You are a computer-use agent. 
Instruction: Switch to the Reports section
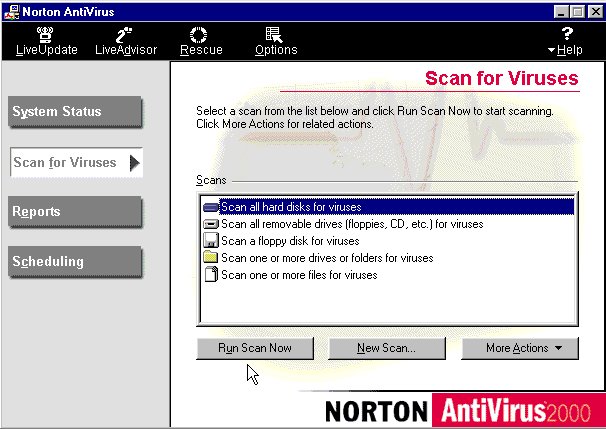coord(77,212)
